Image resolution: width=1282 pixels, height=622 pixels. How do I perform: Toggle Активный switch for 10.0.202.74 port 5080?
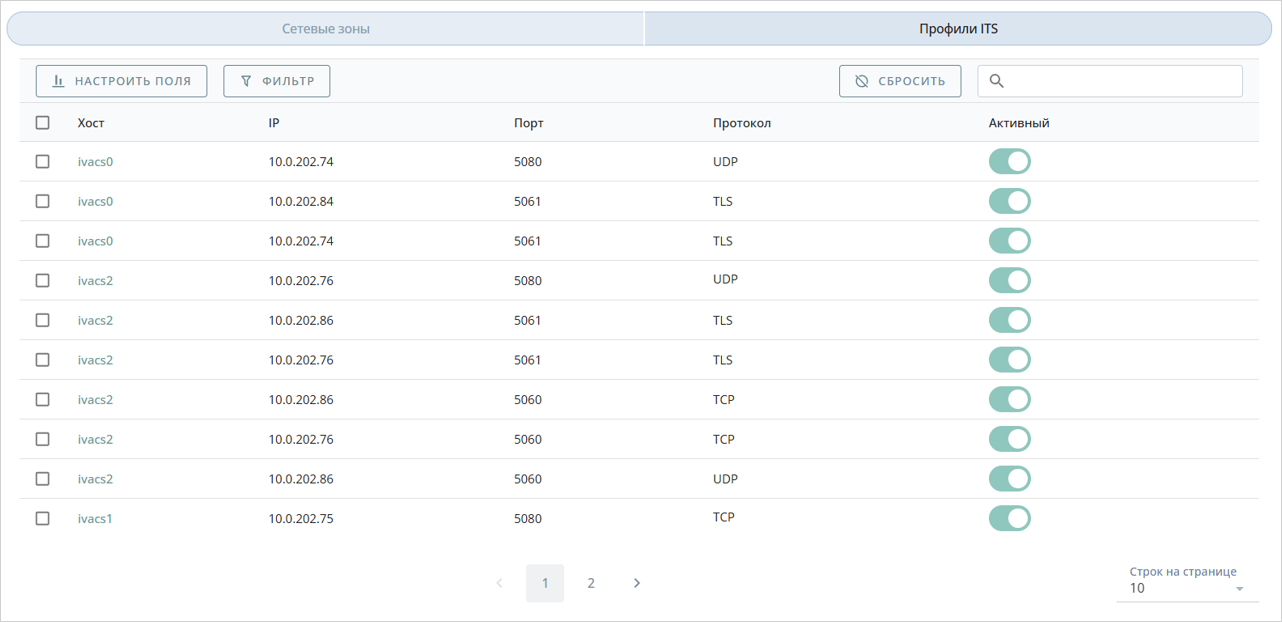click(x=1009, y=162)
